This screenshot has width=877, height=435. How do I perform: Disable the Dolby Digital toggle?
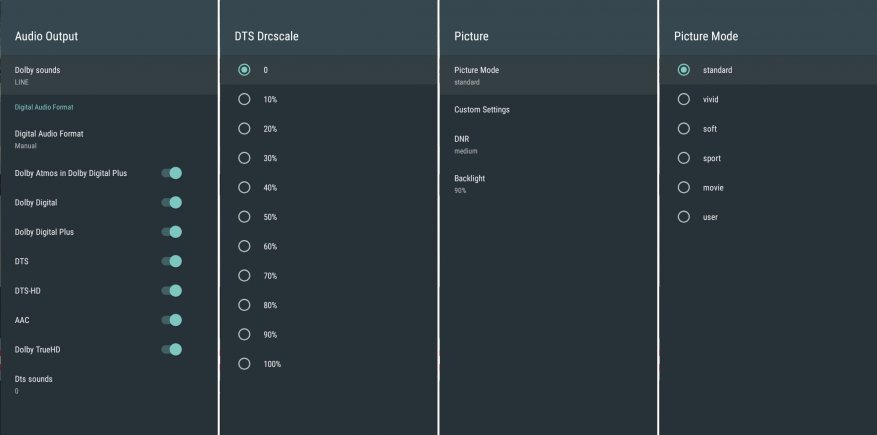click(172, 203)
